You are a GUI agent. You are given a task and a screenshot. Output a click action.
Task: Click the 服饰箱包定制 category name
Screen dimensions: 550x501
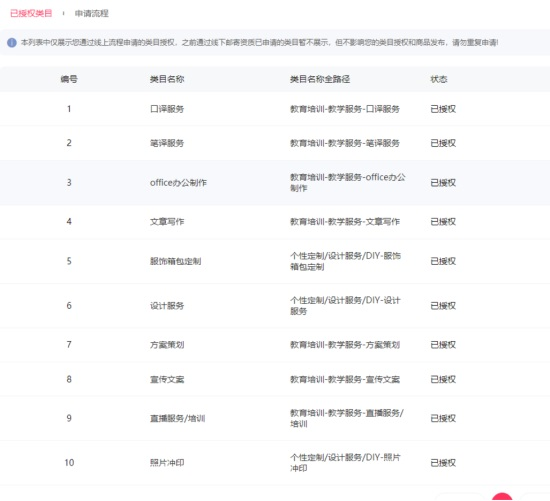(175, 261)
